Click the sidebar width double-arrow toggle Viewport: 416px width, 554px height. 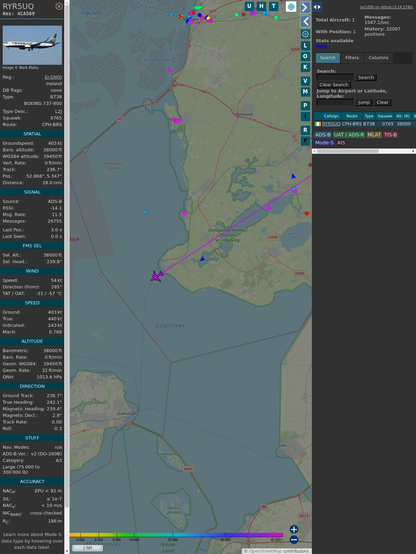tap(317, 7)
